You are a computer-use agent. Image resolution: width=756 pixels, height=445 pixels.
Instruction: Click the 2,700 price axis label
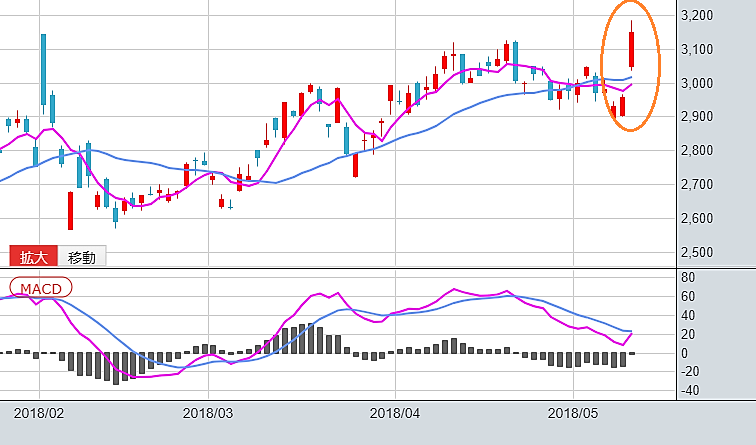[x=697, y=184]
